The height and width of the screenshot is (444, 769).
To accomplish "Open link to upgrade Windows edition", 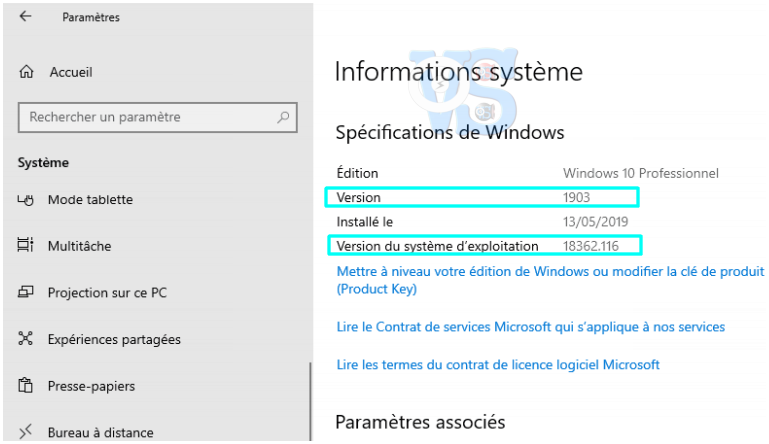I will pos(550,272).
